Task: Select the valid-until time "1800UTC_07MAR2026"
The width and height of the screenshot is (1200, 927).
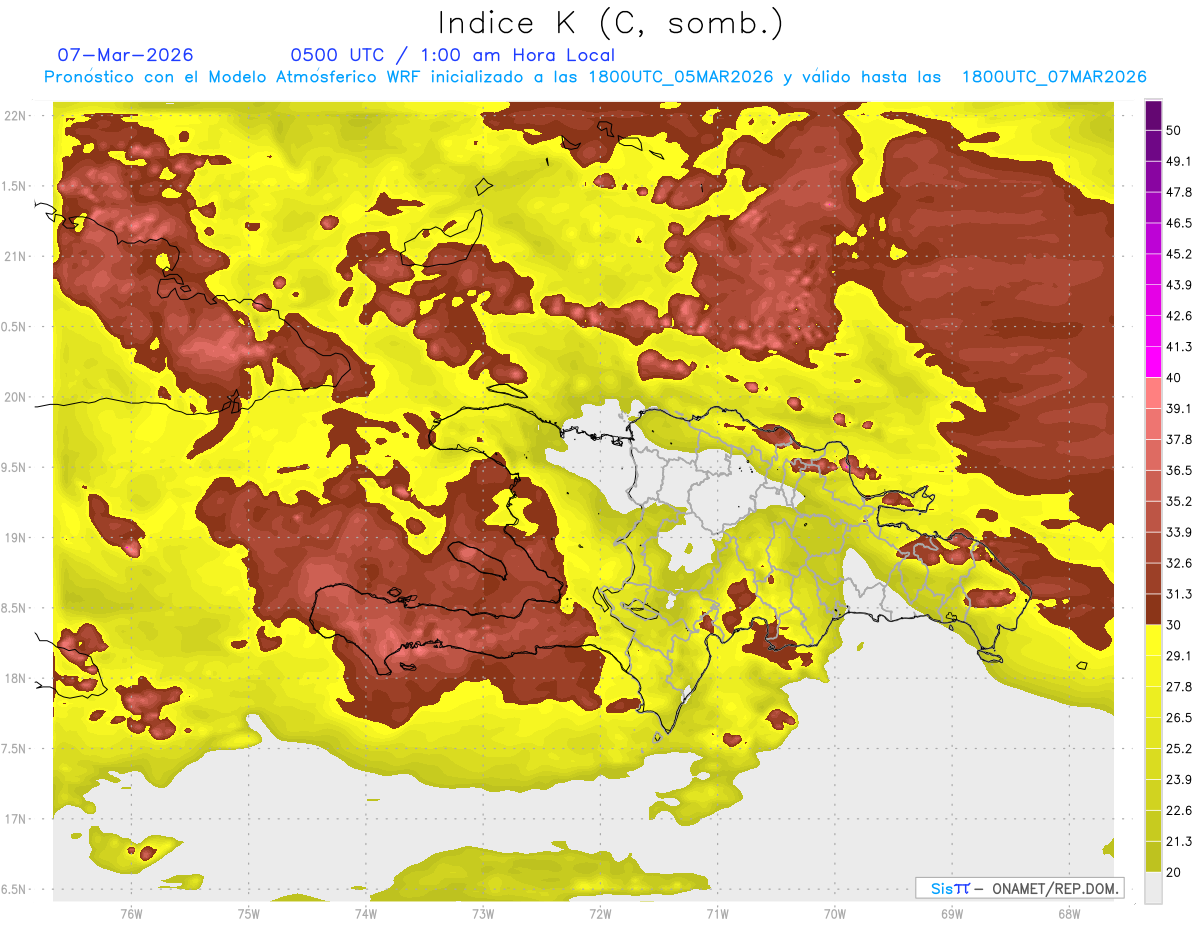Action: [x=1053, y=77]
